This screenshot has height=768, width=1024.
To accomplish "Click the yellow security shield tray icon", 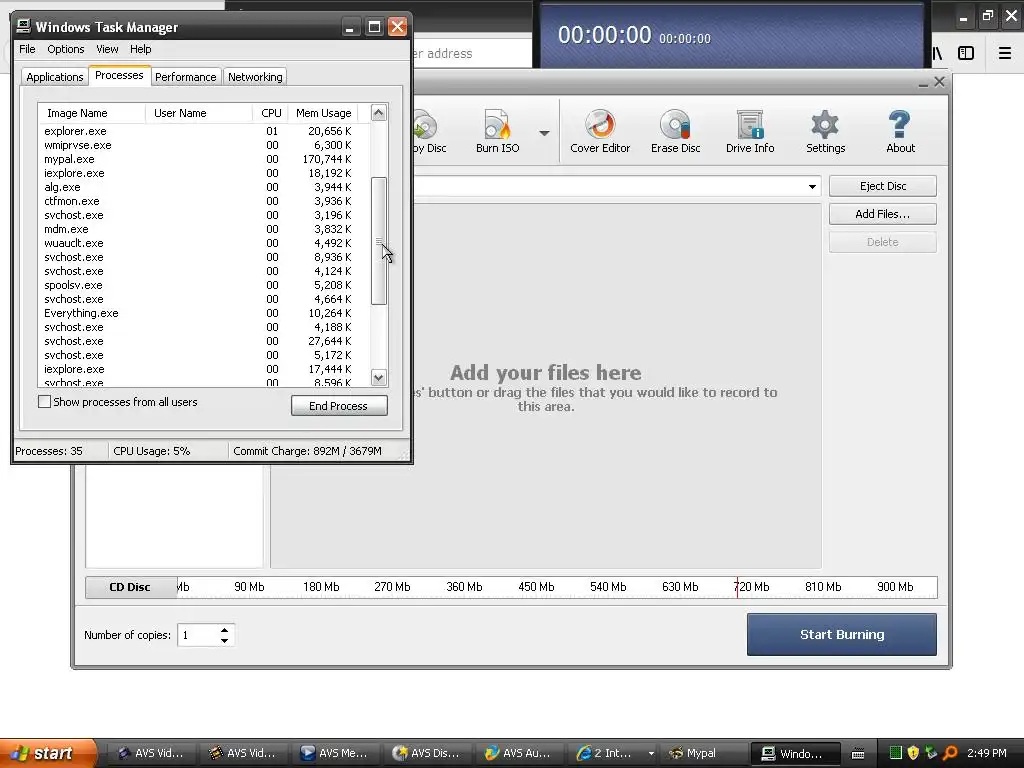I will pyautogui.click(x=914, y=753).
